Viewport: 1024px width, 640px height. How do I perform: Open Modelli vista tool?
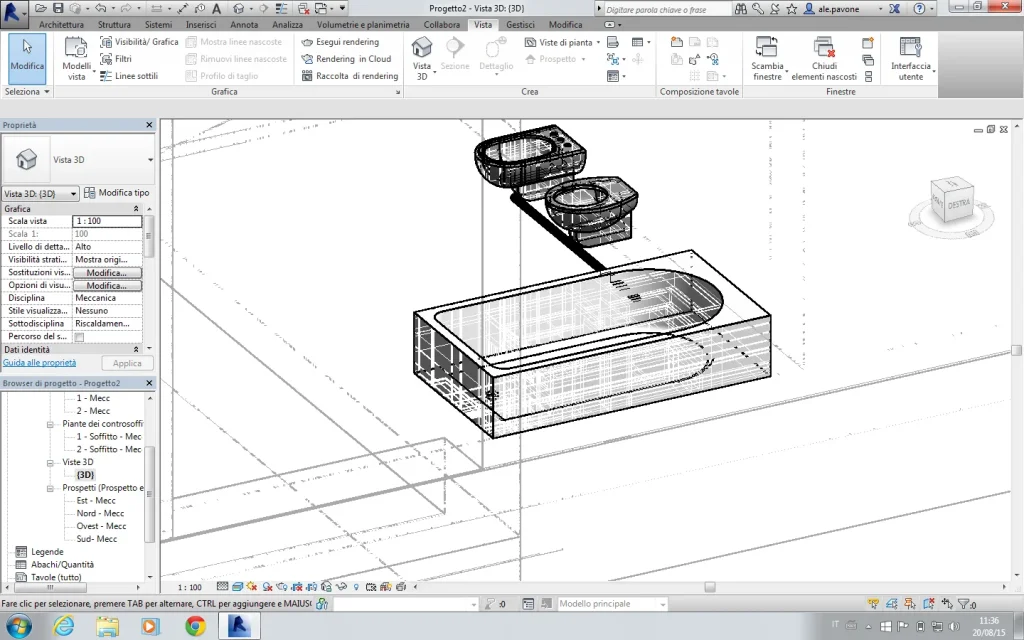[x=76, y=59]
